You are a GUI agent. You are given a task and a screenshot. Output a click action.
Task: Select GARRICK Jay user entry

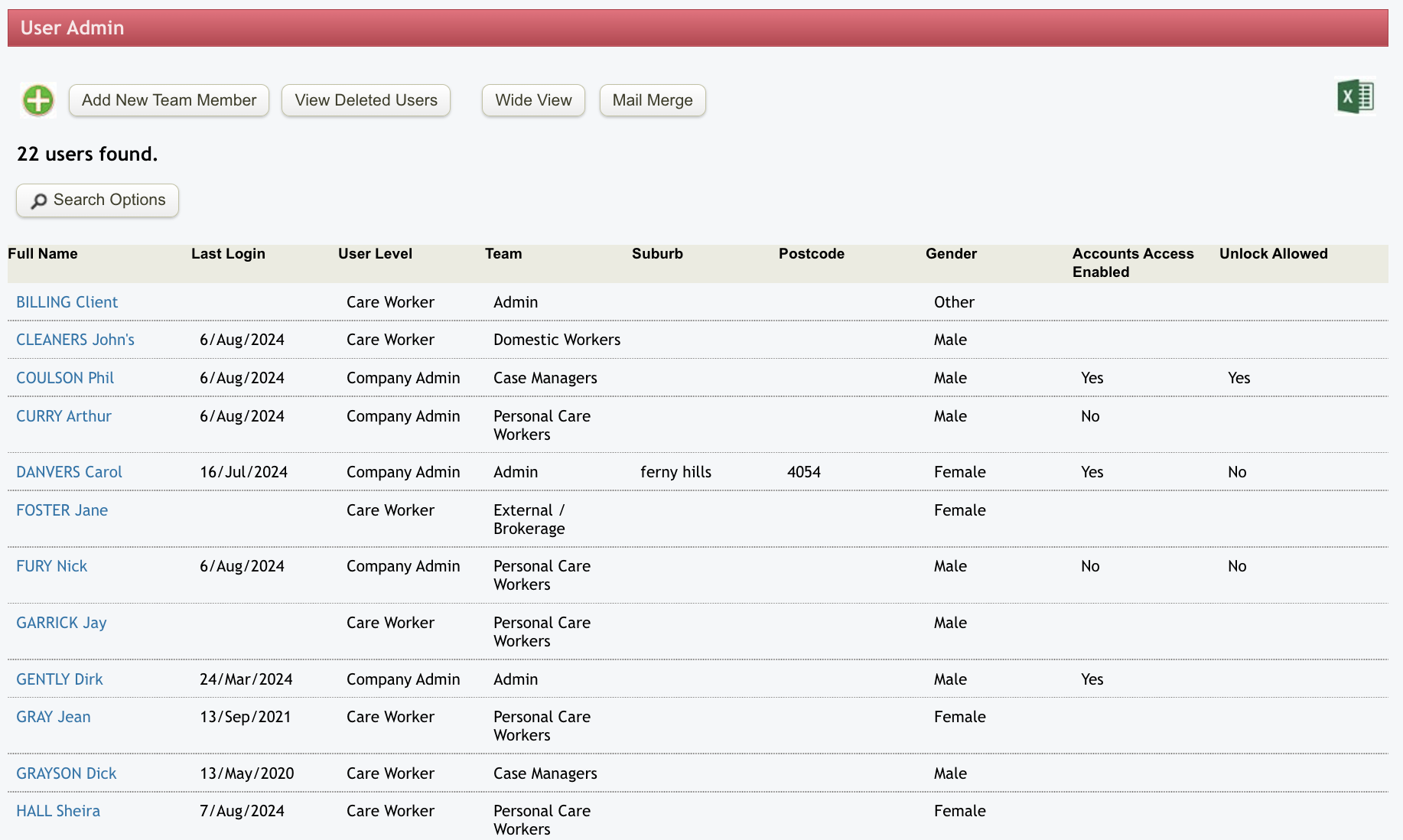pyautogui.click(x=61, y=623)
